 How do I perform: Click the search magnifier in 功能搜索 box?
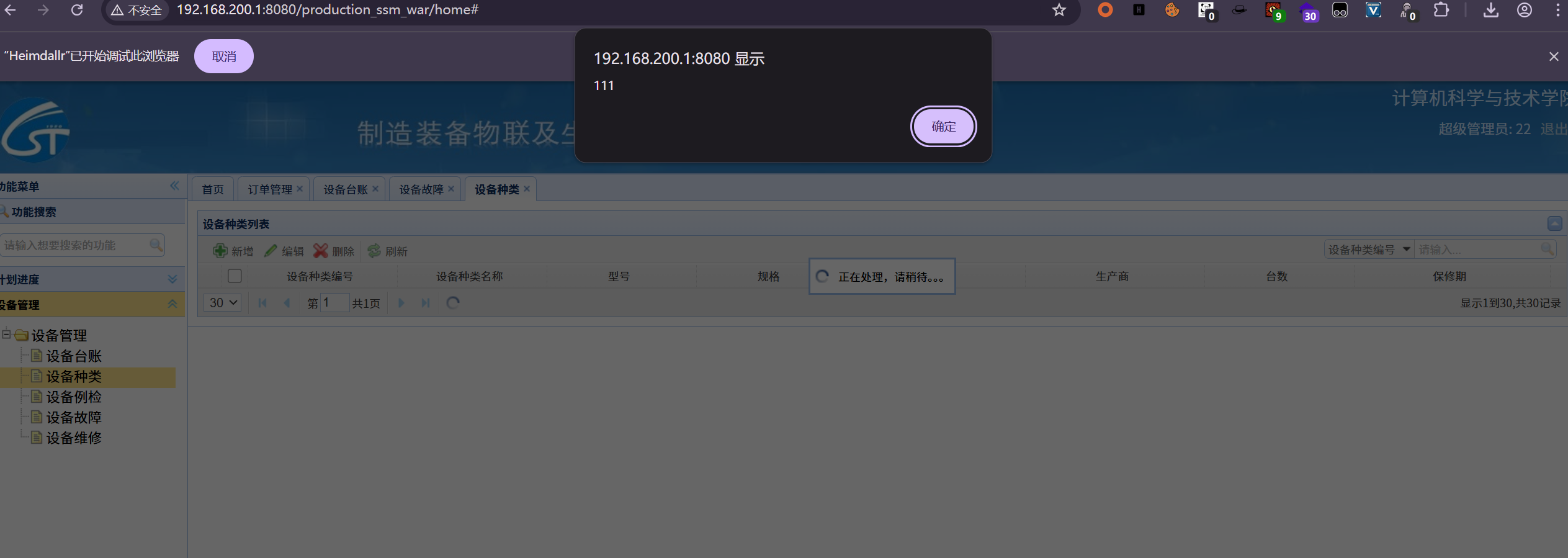point(156,245)
